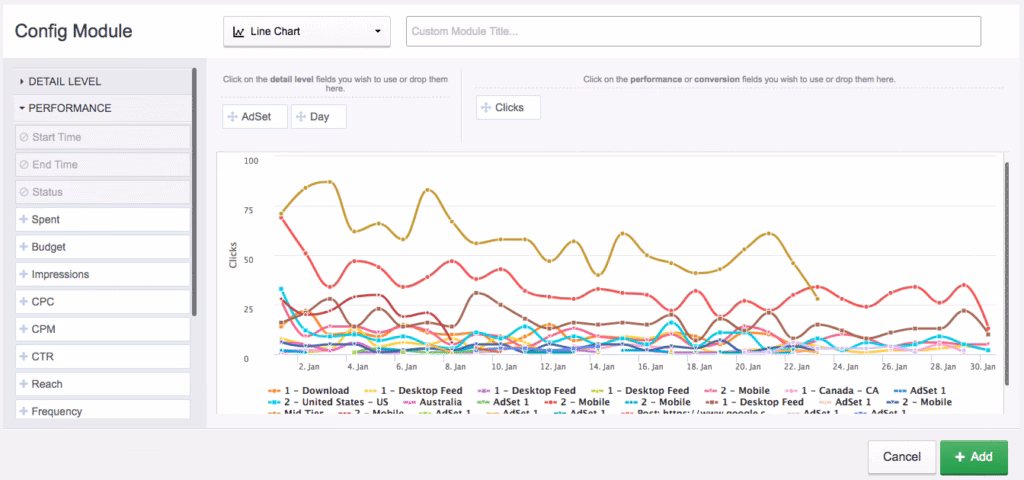Screen dimensions: 1024x480
Task: Click the move handle icon on Clicks chip
Action: click(x=486, y=107)
